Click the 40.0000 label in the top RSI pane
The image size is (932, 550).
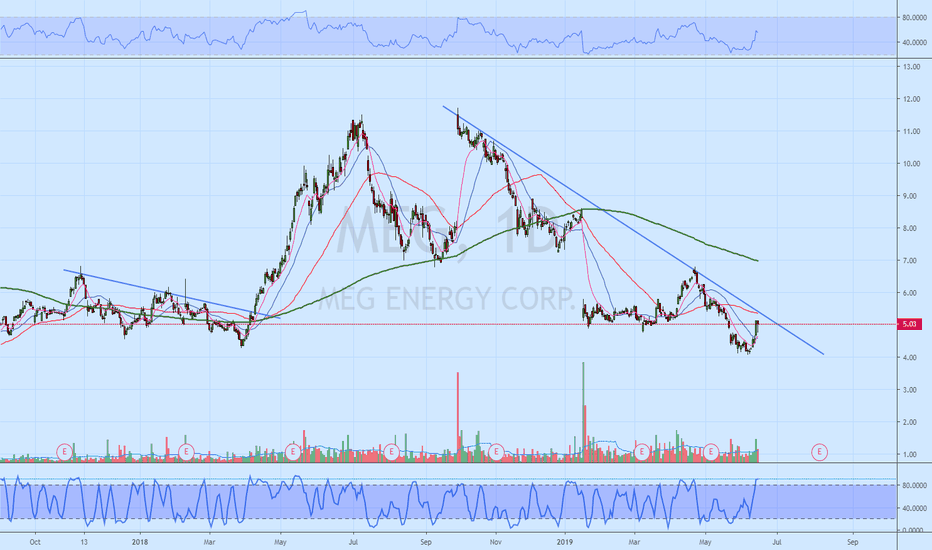click(914, 43)
